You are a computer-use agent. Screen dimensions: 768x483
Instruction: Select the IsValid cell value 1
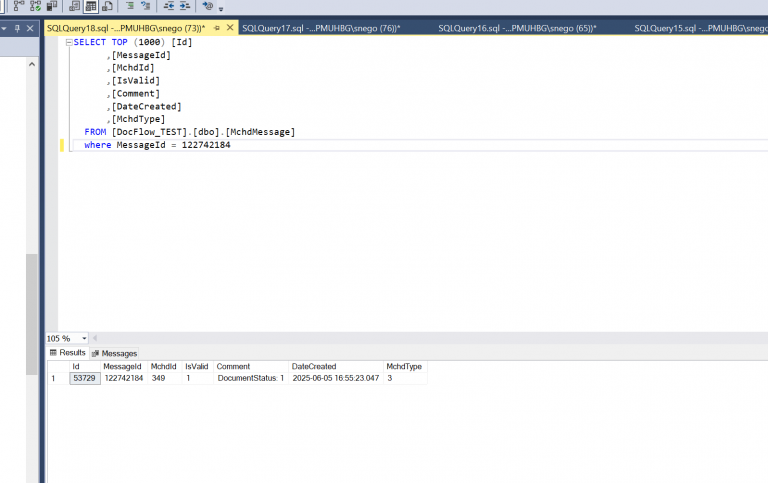coord(197,378)
